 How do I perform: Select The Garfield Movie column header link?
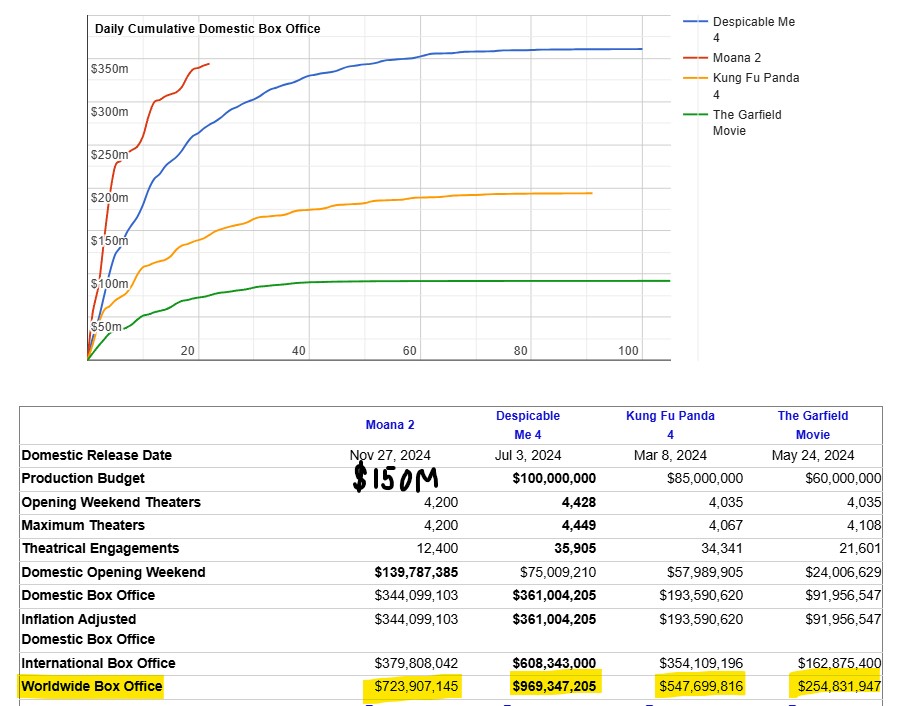click(812, 425)
